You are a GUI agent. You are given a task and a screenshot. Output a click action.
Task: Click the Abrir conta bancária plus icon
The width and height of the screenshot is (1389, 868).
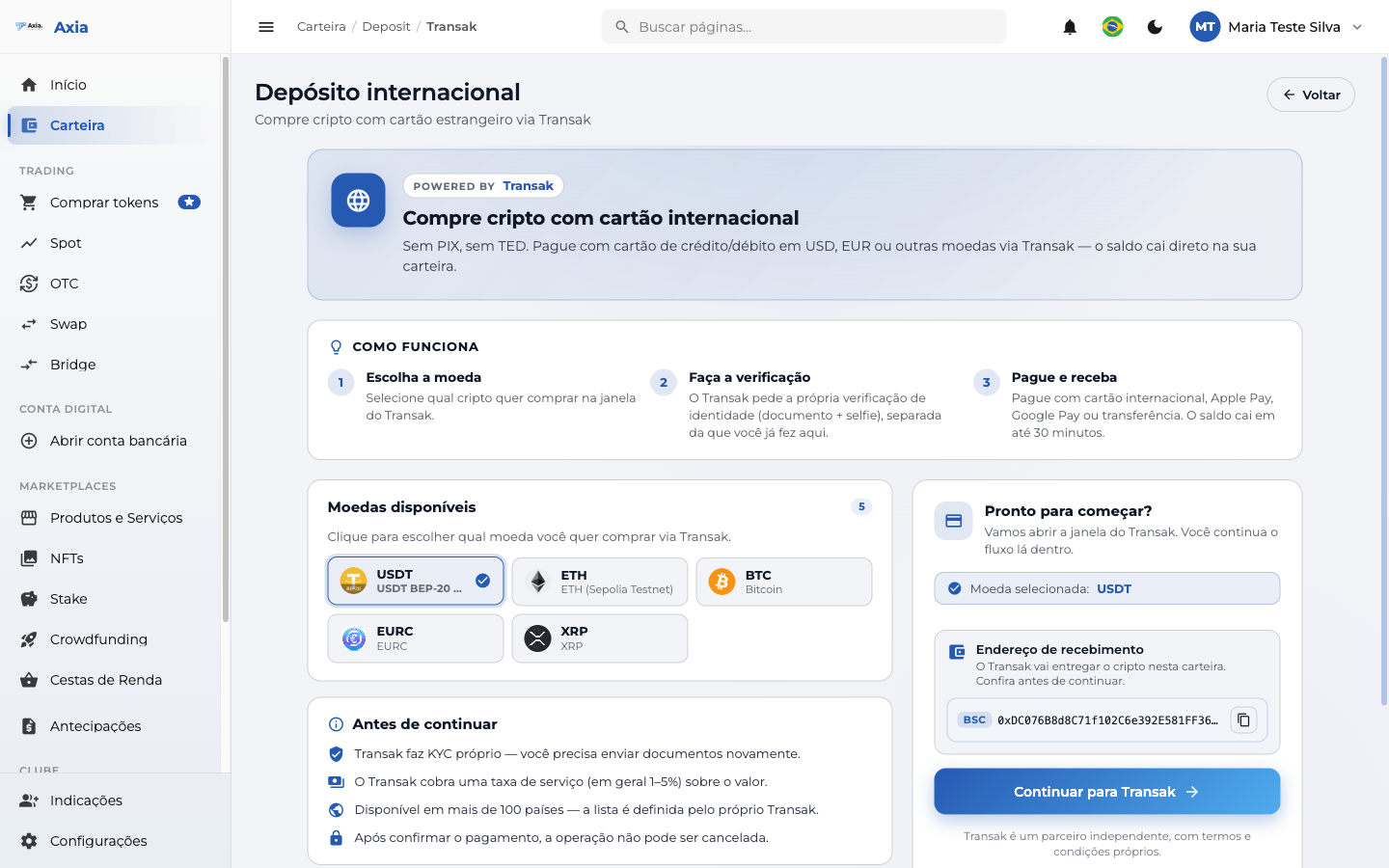pos(29,441)
